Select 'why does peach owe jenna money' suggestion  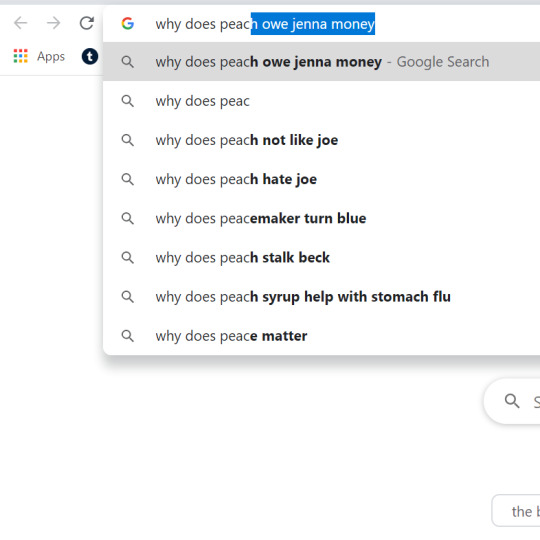click(x=321, y=62)
